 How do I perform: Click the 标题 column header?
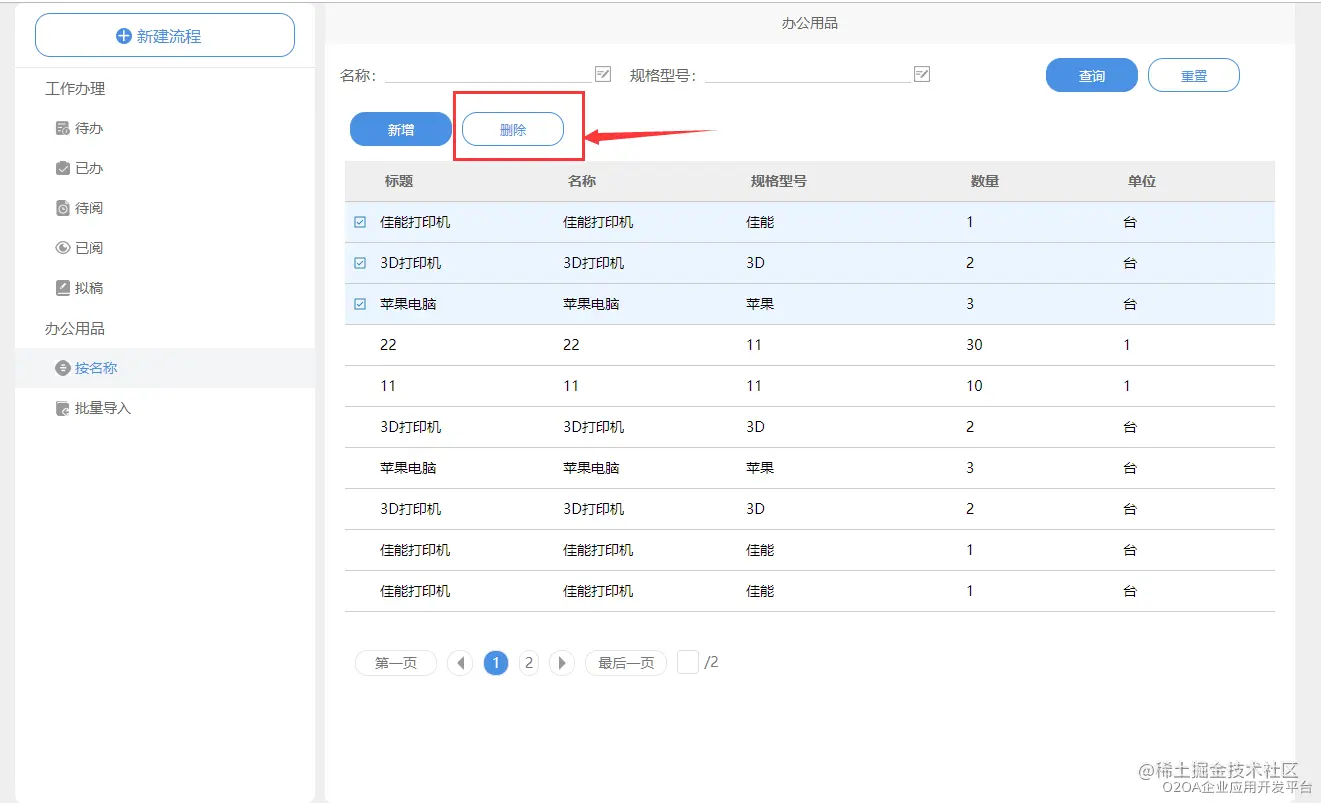399,181
